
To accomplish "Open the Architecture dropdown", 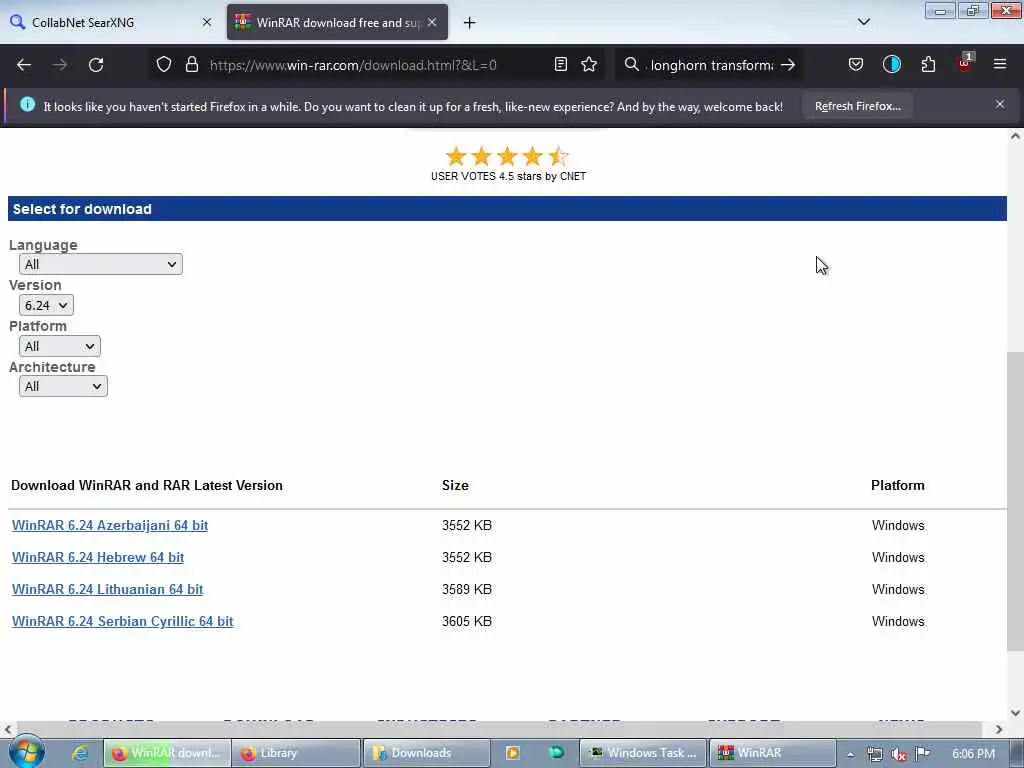I will coord(63,387).
